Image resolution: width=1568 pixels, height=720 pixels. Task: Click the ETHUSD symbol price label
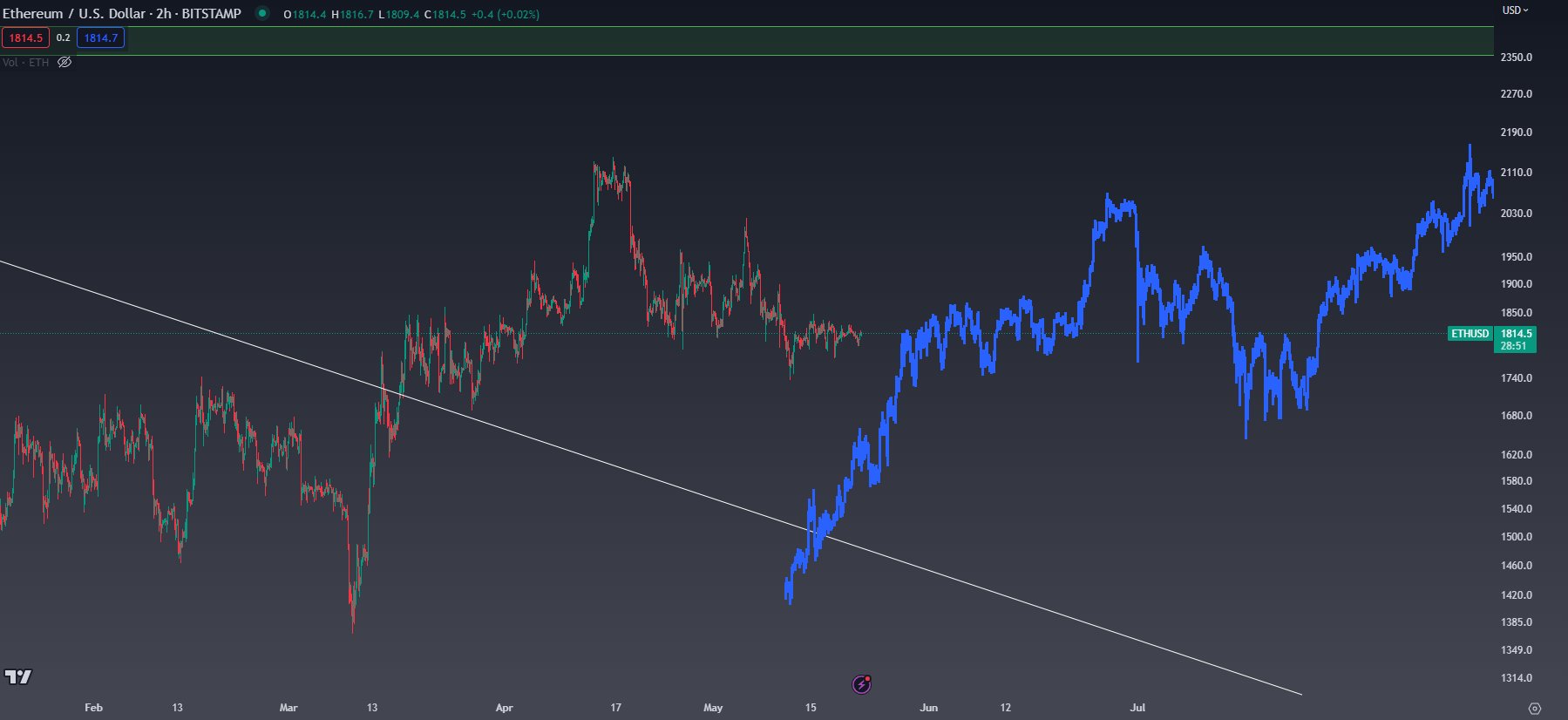pos(1470,334)
